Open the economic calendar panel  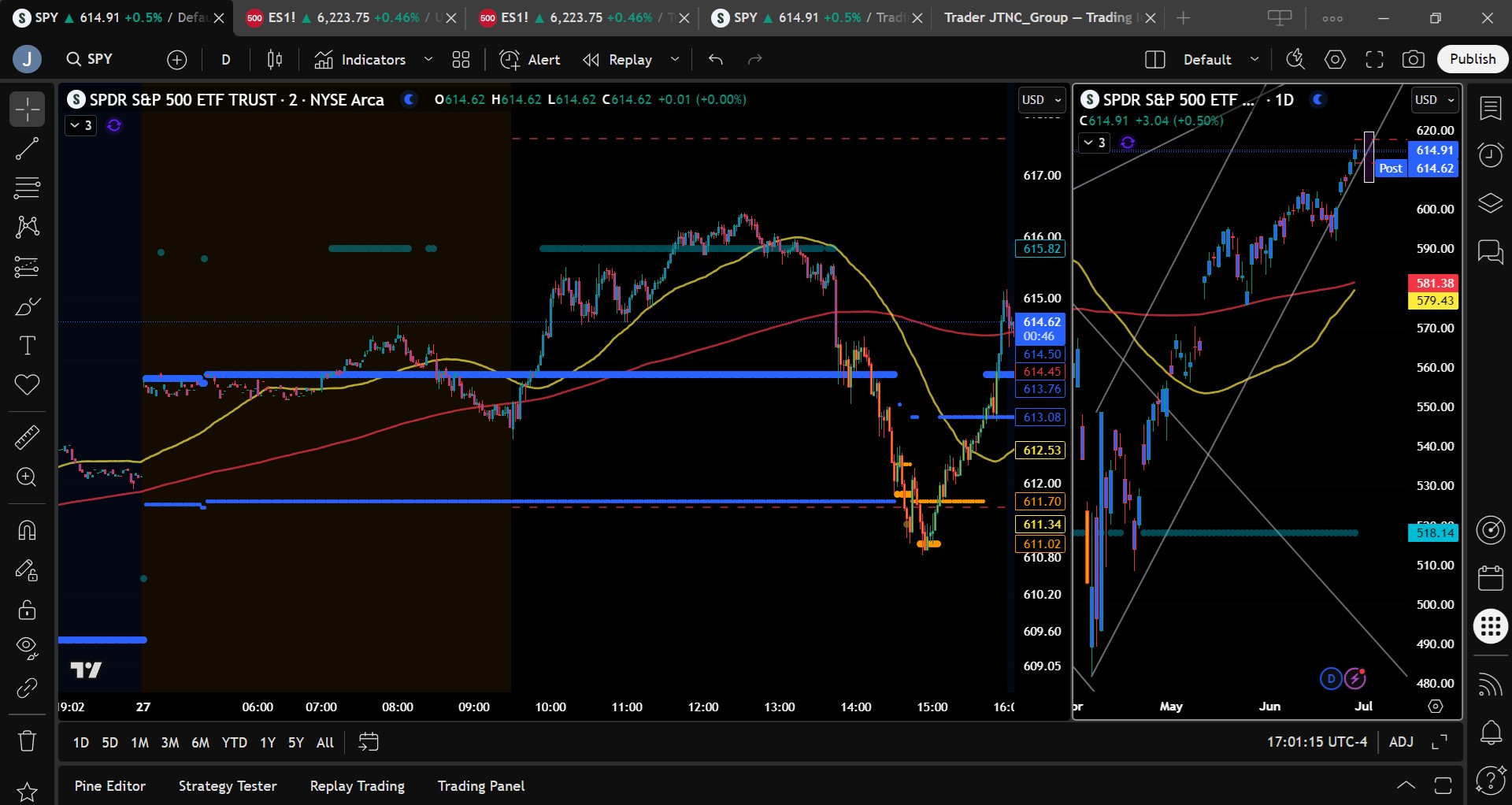point(1490,578)
